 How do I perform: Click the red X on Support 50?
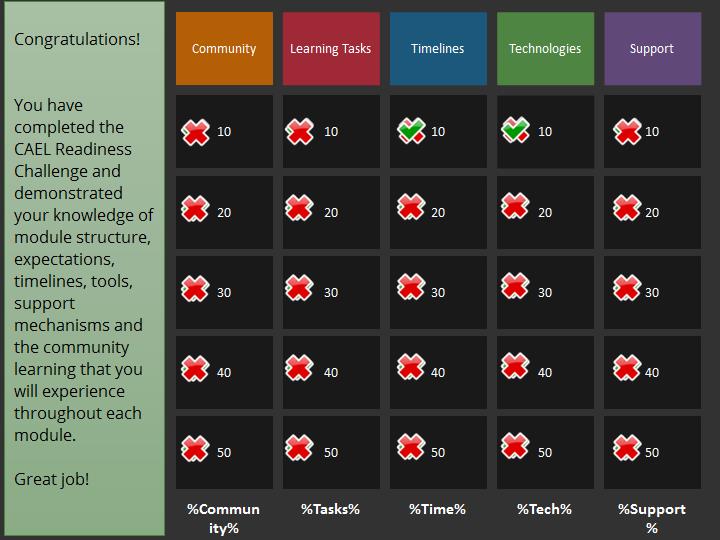coord(627,447)
